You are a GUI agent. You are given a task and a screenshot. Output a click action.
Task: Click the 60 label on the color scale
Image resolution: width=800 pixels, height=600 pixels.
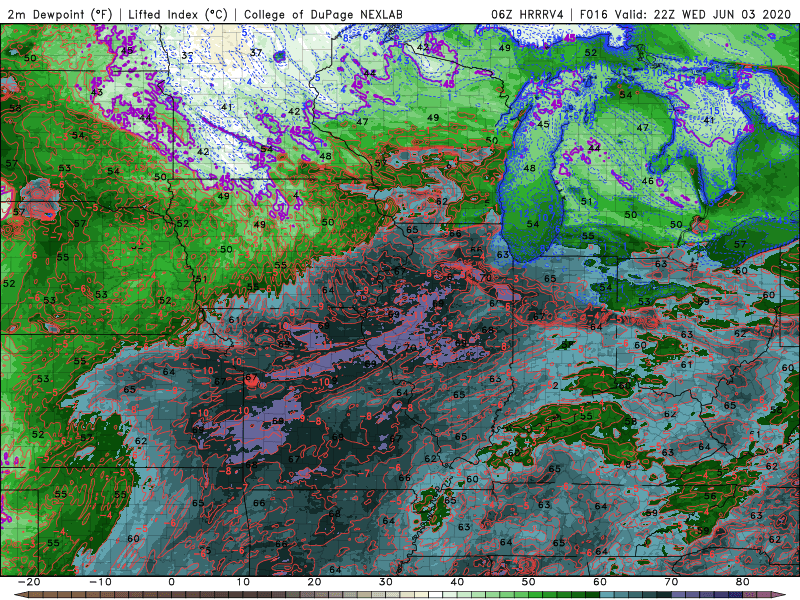tap(600, 582)
